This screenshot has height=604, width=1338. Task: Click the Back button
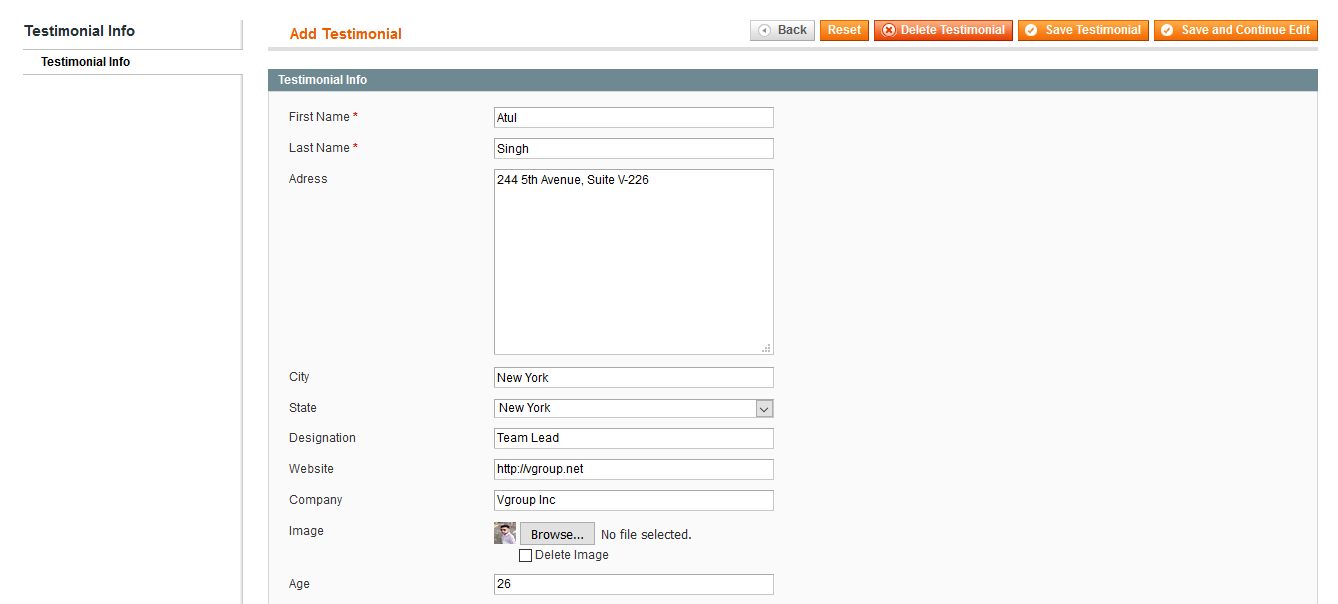[x=782, y=31]
